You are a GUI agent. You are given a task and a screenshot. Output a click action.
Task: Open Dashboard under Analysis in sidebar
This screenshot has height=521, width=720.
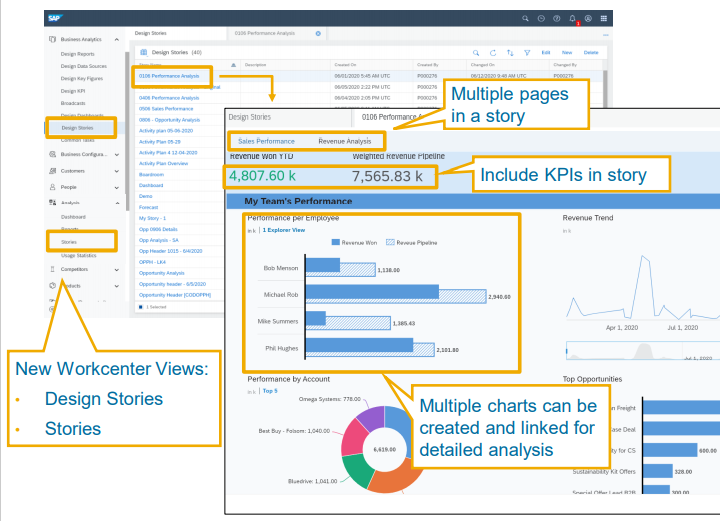(x=73, y=217)
